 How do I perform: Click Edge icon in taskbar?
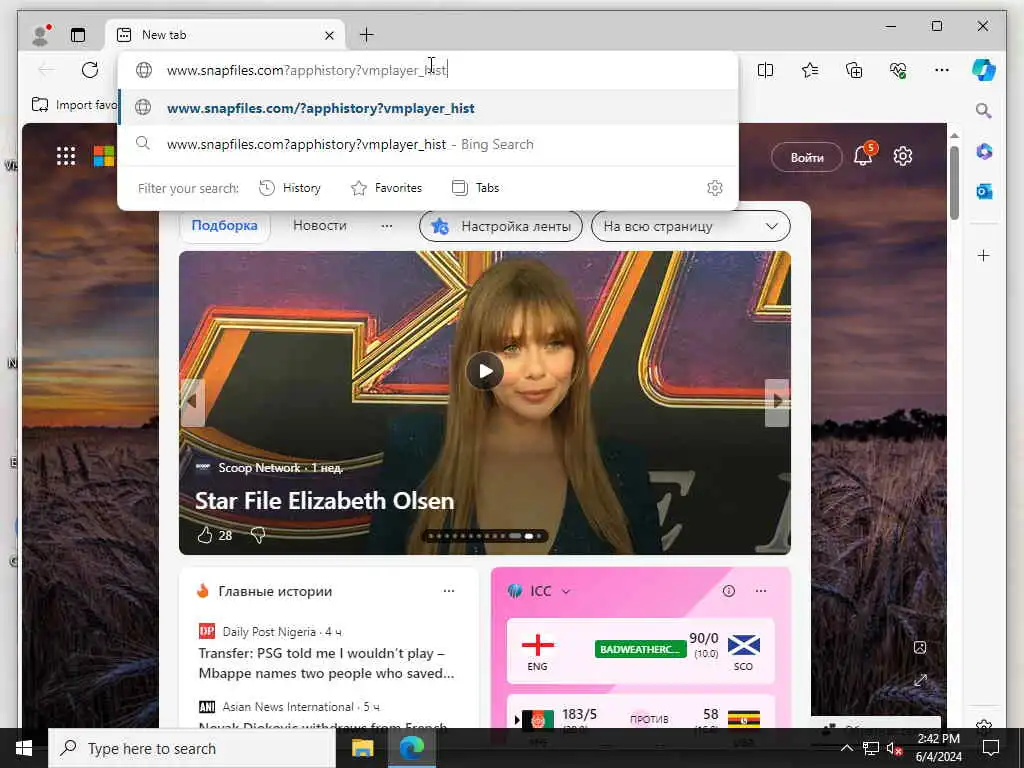coord(412,748)
